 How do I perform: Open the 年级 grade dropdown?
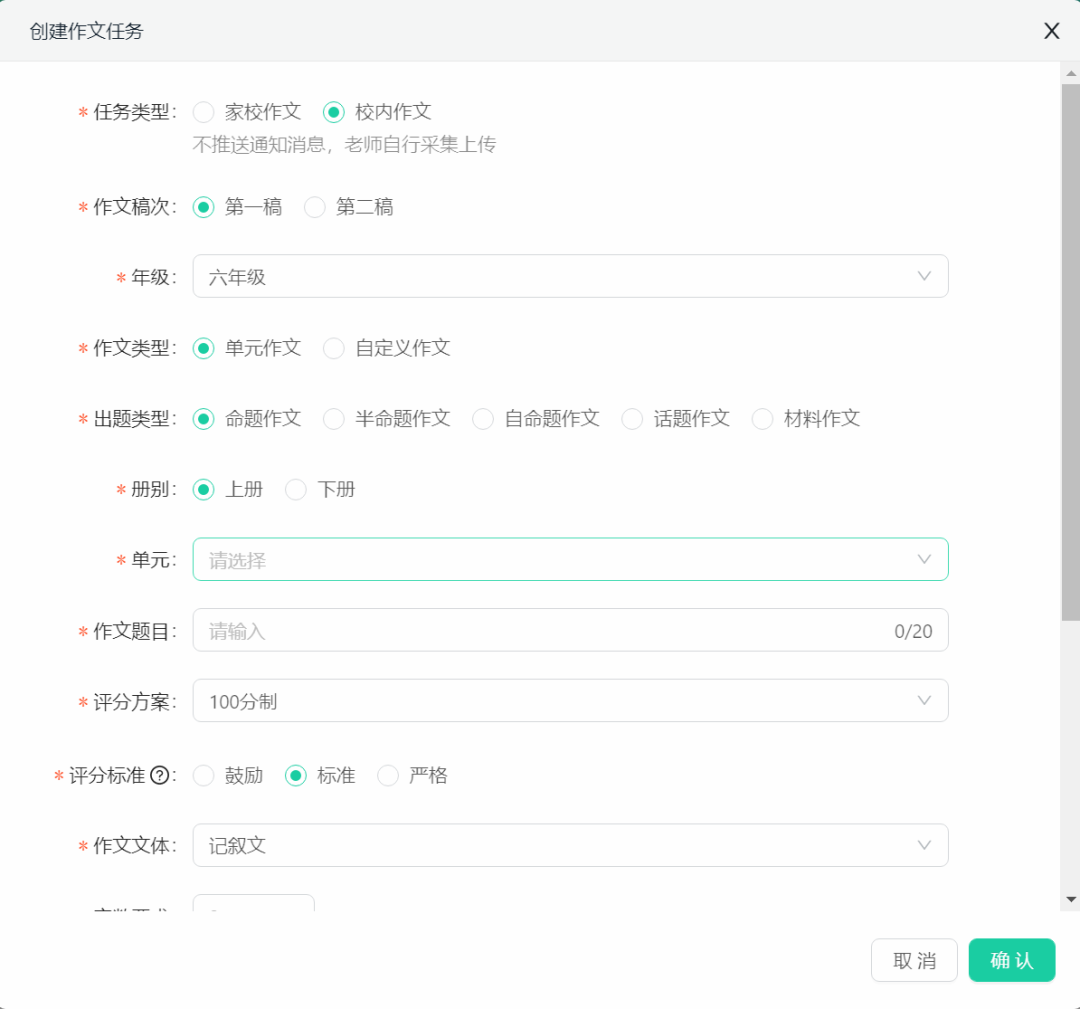click(570, 276)
